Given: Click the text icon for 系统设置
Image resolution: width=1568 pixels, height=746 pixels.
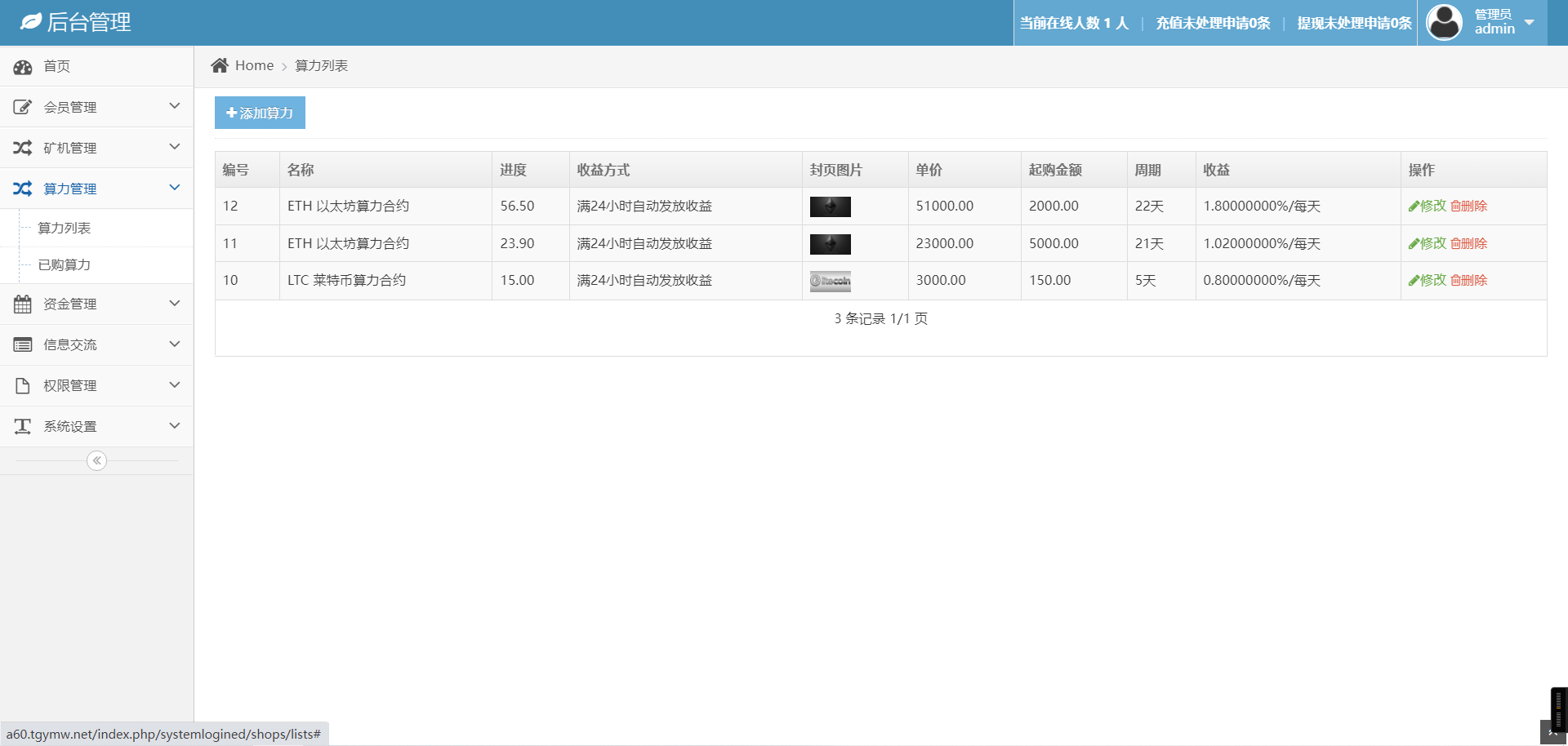Looking at the screenshot, I should point(23,427).
